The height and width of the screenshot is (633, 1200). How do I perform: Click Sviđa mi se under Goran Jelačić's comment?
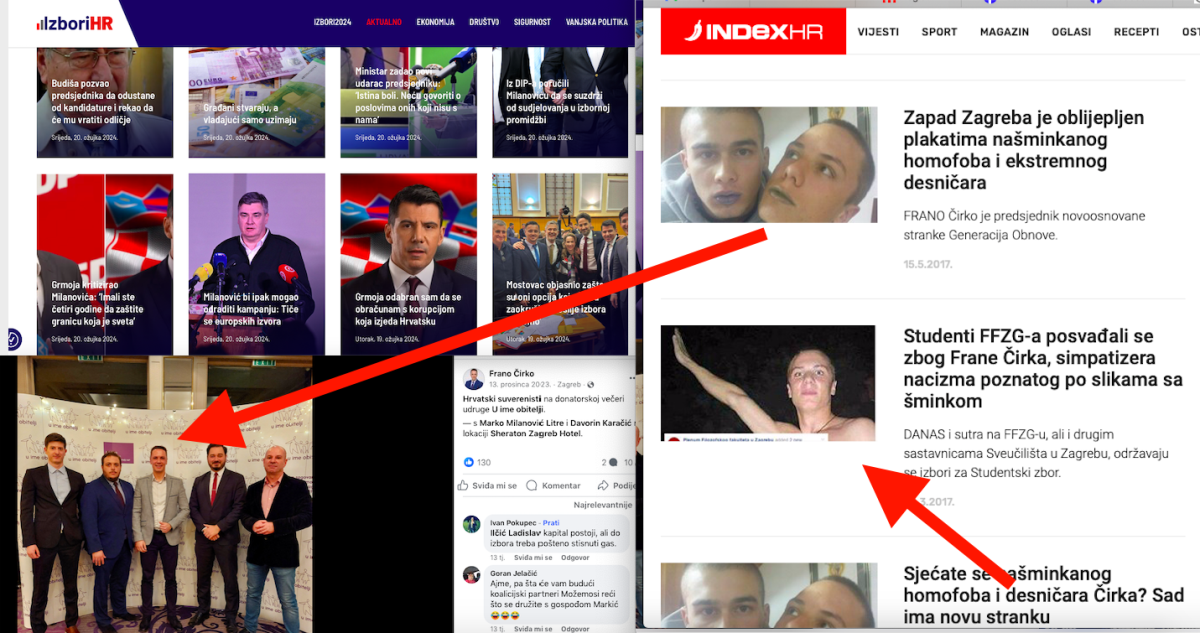click(533, 629)
